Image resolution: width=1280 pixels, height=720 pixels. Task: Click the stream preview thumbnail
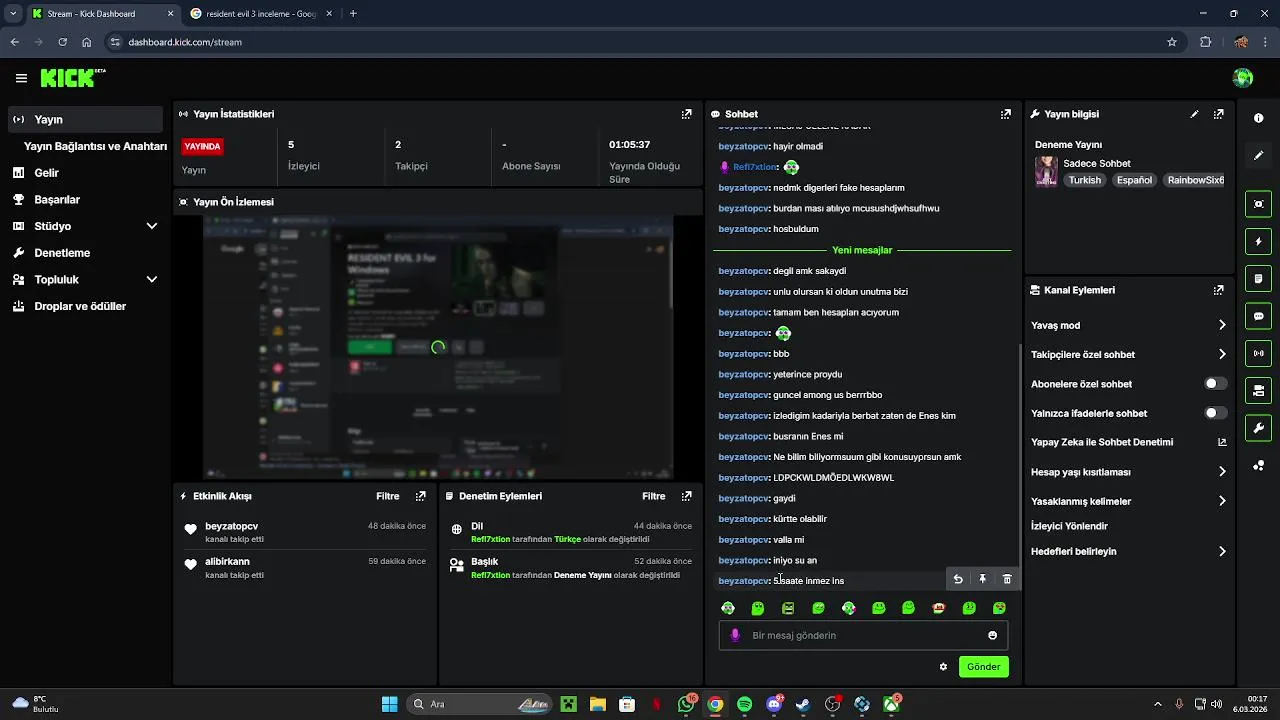tap(438, 347)
